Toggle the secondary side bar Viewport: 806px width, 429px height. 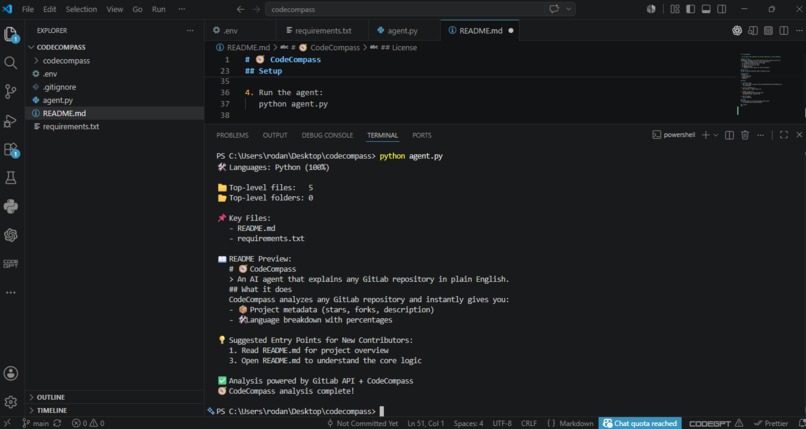[722, 9]
